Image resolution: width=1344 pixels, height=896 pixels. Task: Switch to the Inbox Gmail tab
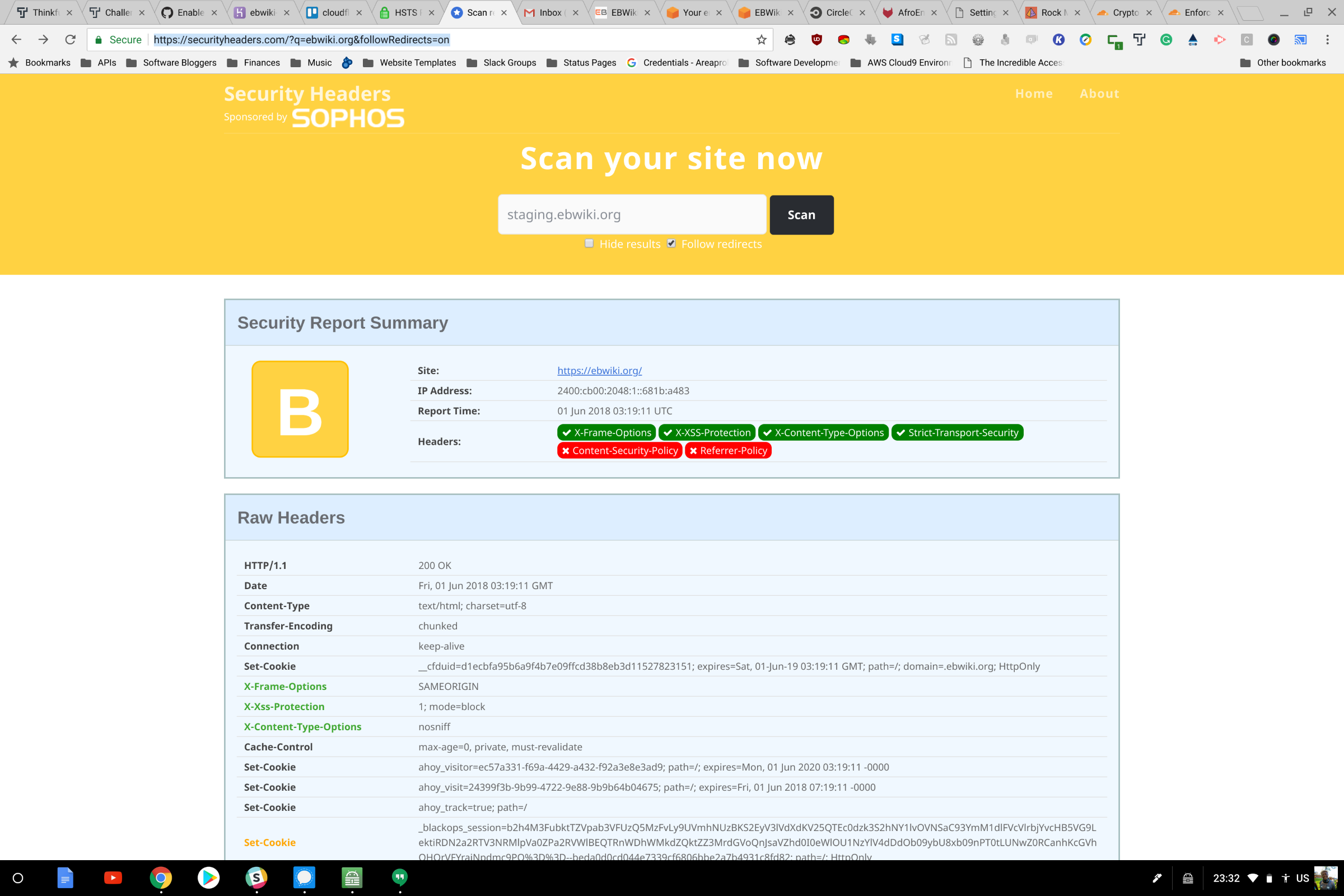[x=550, y=12]
